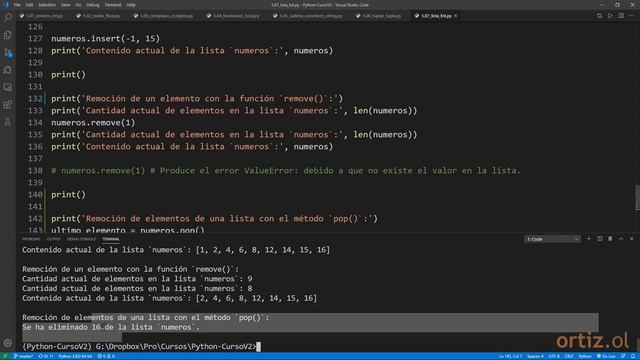This screenshot has height=360, width=640.
Task: Click the Ln 145, Col 1 cursor position
Action: pyautogui.click(x=510, y=356)
